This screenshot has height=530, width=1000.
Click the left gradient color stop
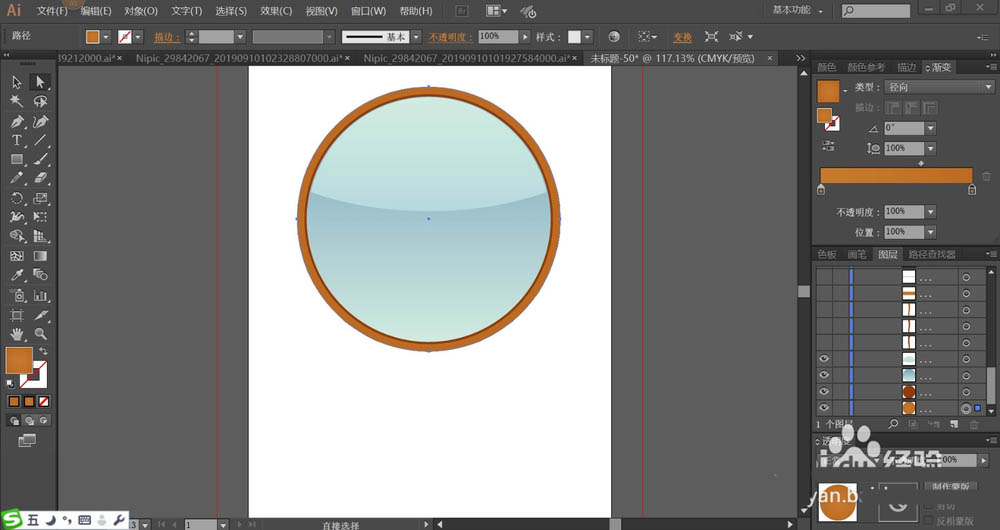click(821, 189)
